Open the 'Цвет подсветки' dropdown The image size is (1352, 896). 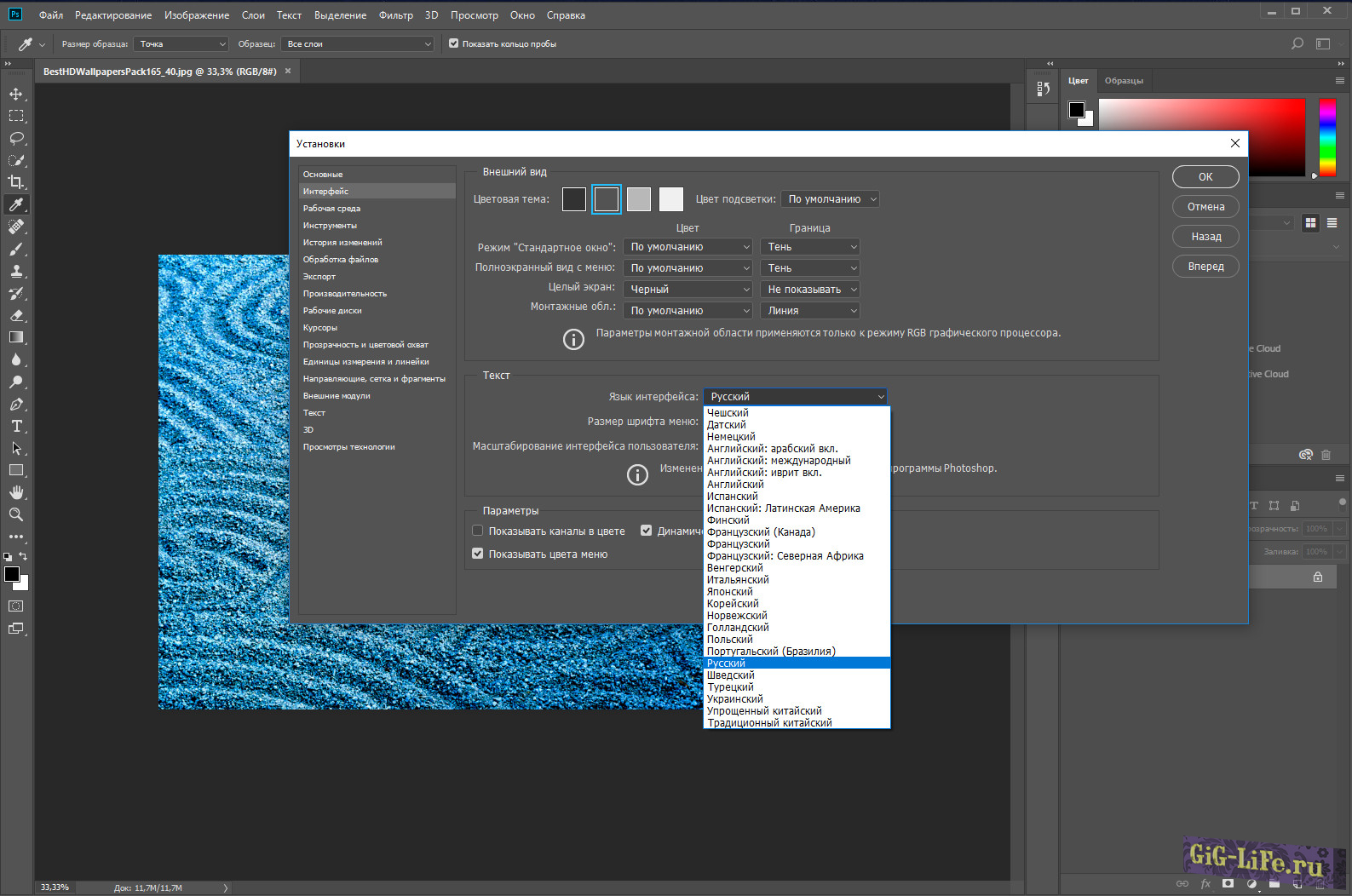pos(831,199)
